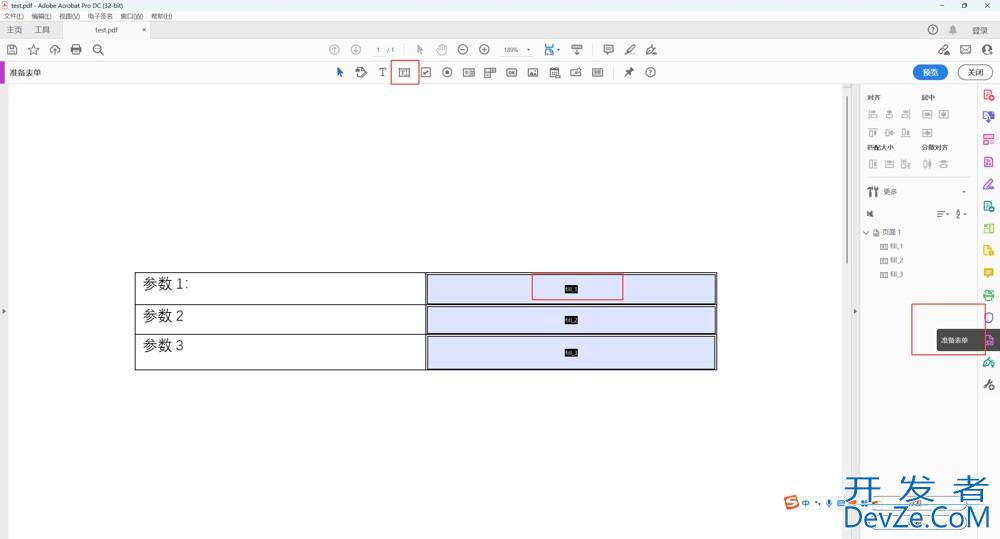Expand the 更多 options dropdown
Image resolution: width=1000 pixels, height=539 pixels.
pos(964,192)
